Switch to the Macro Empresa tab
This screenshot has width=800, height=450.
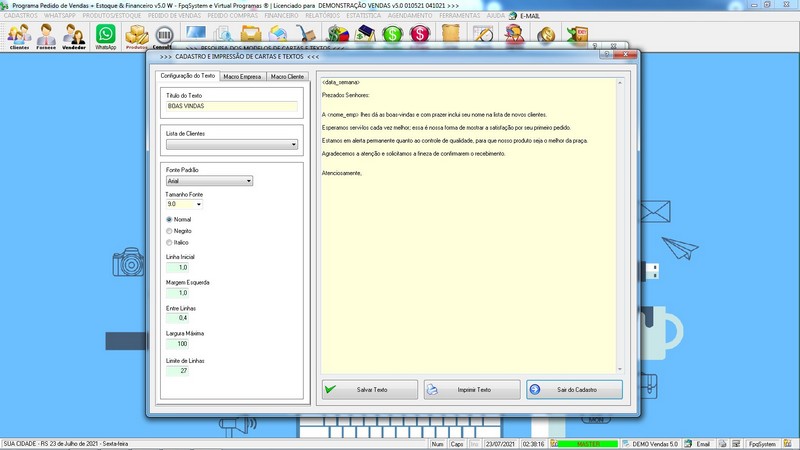[x=242, y=77]
